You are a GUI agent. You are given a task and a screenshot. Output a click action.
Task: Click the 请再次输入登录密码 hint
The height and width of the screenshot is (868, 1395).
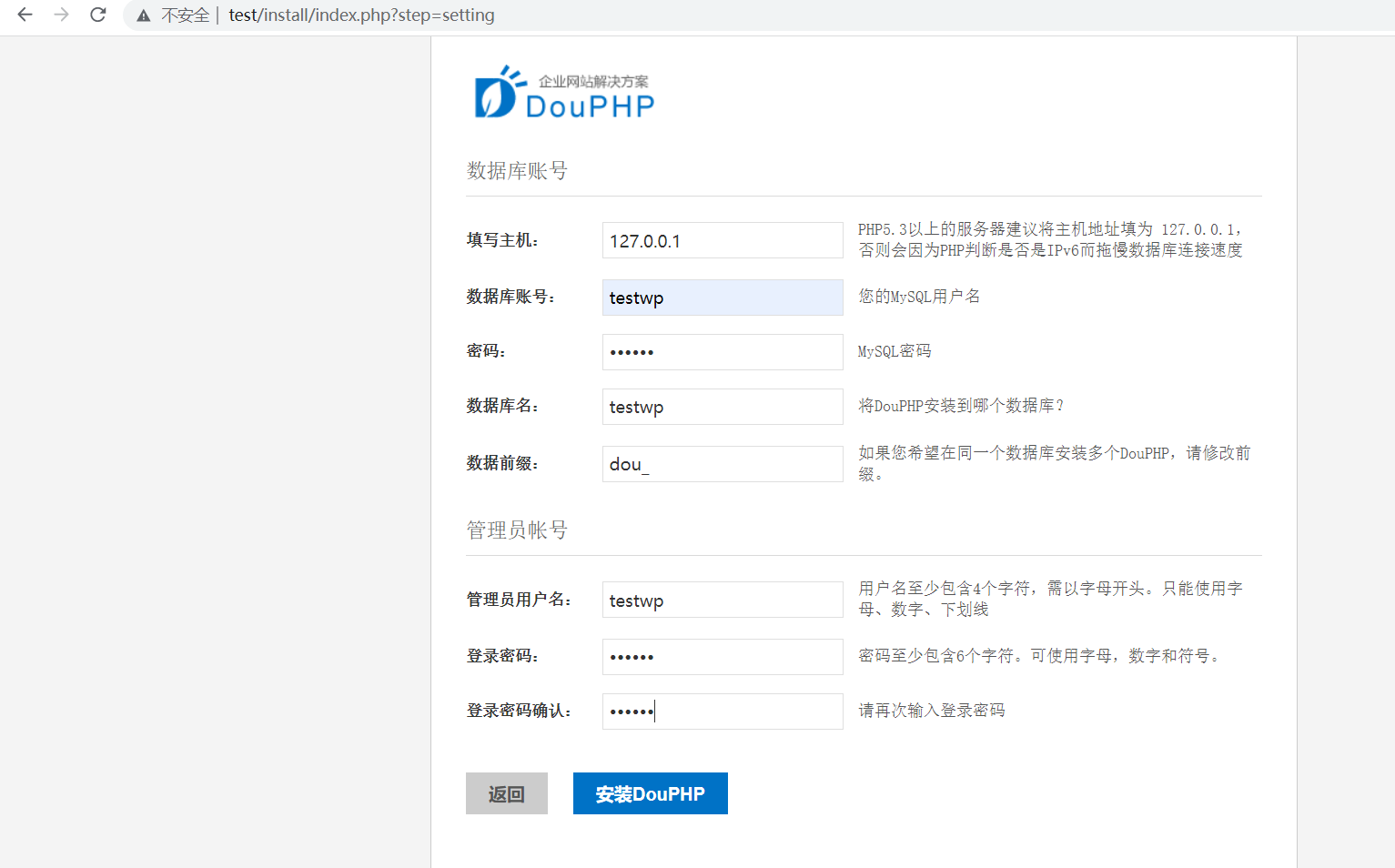coord(932,711)
